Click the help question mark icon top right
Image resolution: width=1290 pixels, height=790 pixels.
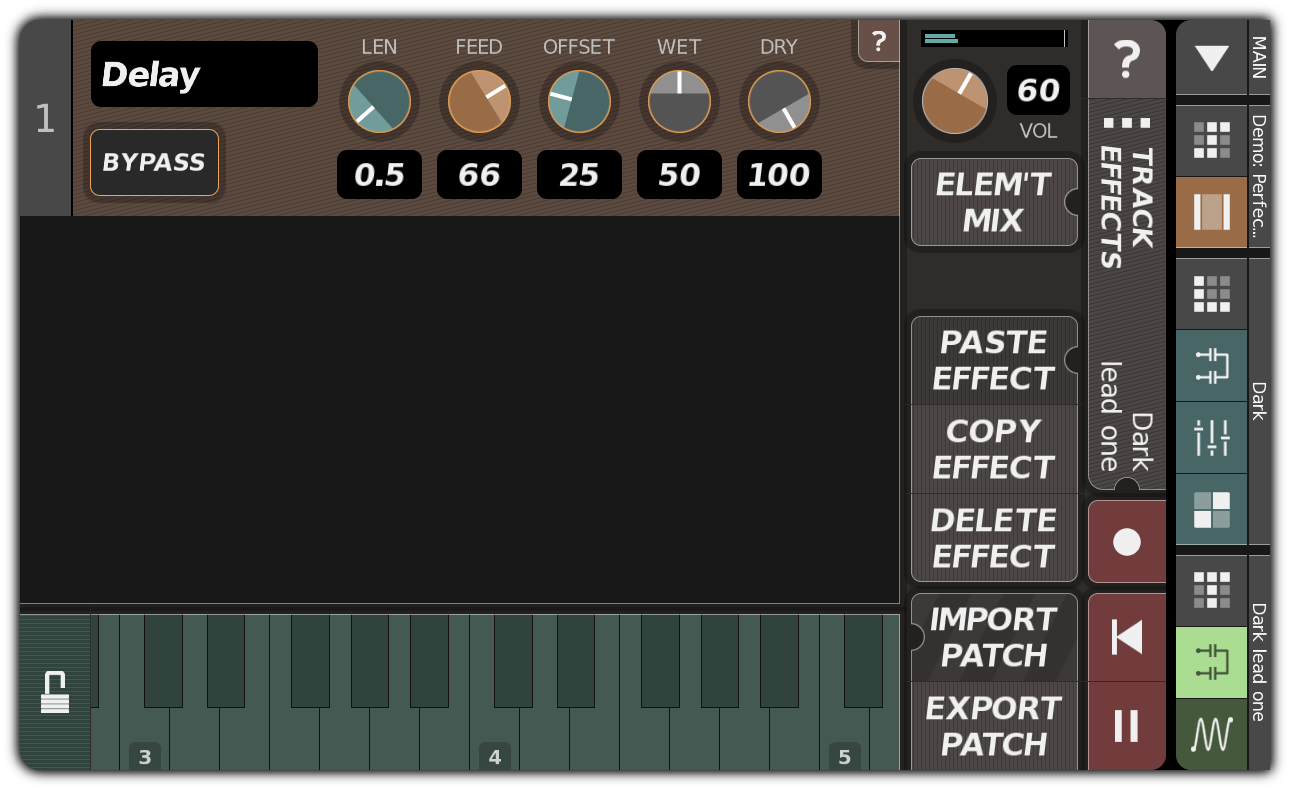[1127, 59]
